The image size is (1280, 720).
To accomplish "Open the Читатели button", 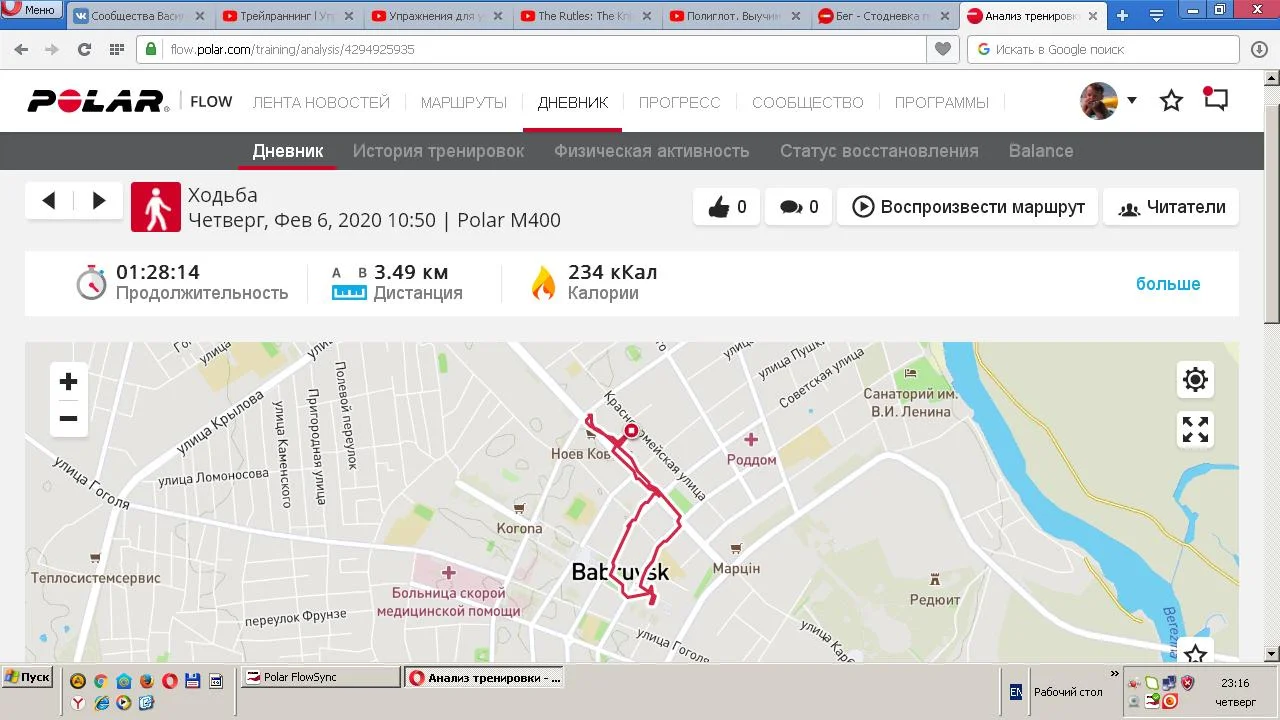I will click(1171, 207).
